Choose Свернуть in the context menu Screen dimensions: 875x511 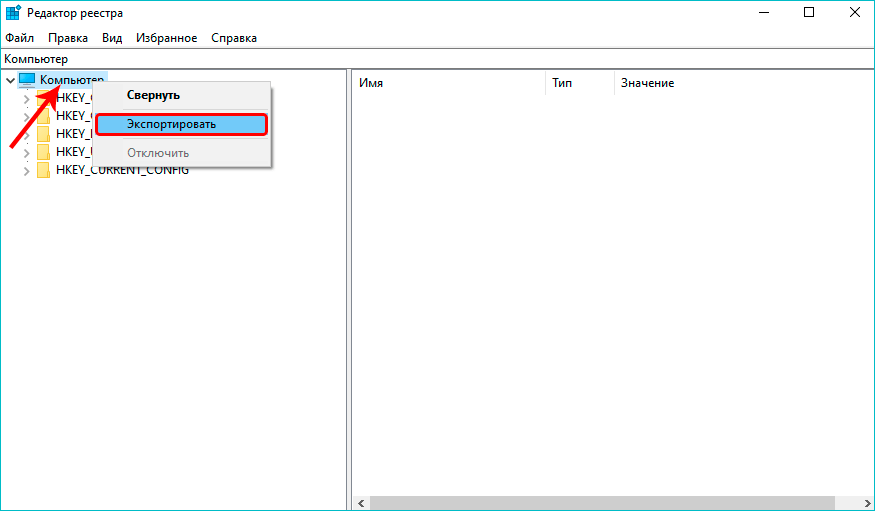point(182,95)
